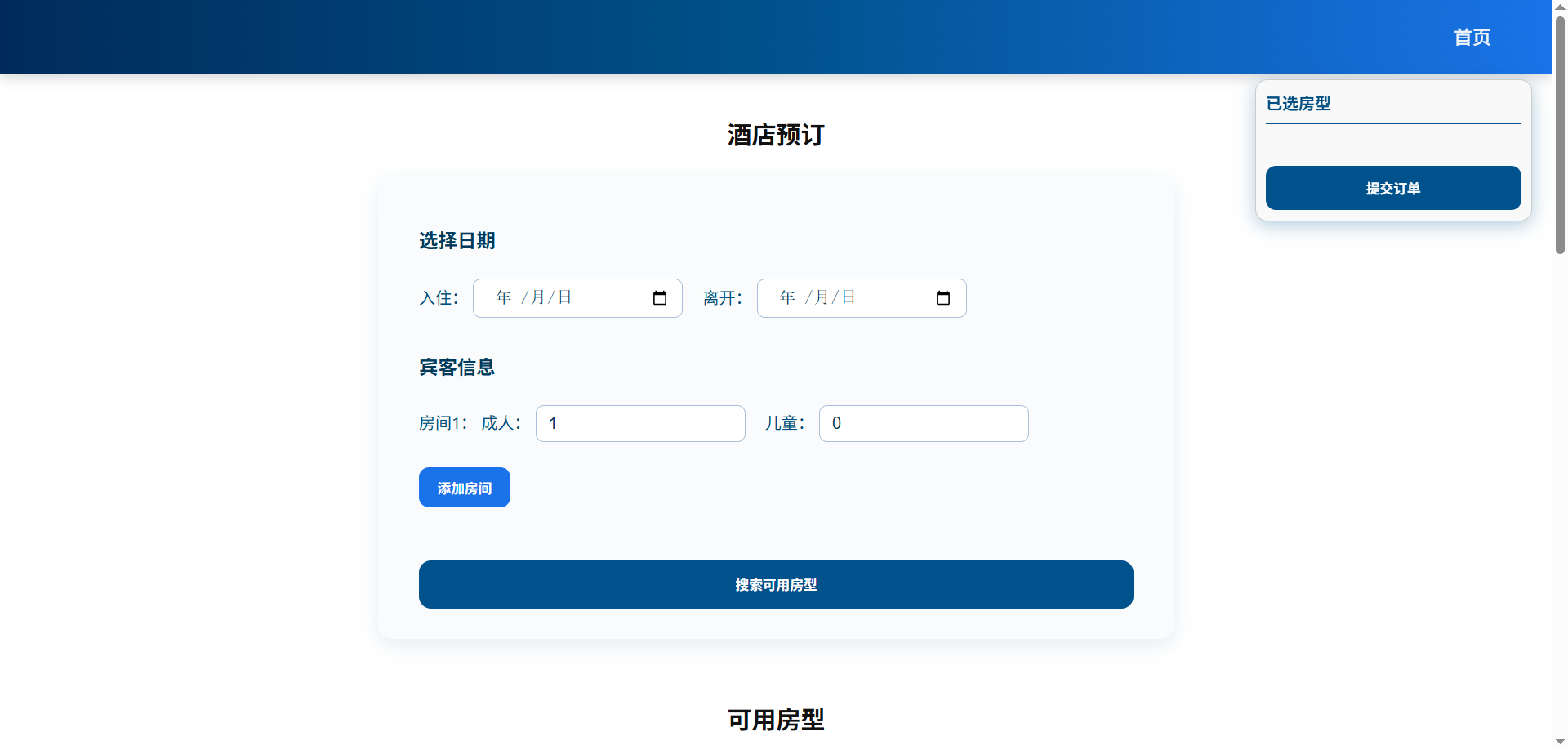Open the check-out date calendar picker icon
The width and height of the screenshot is (1568, 750).
point(943,298)
